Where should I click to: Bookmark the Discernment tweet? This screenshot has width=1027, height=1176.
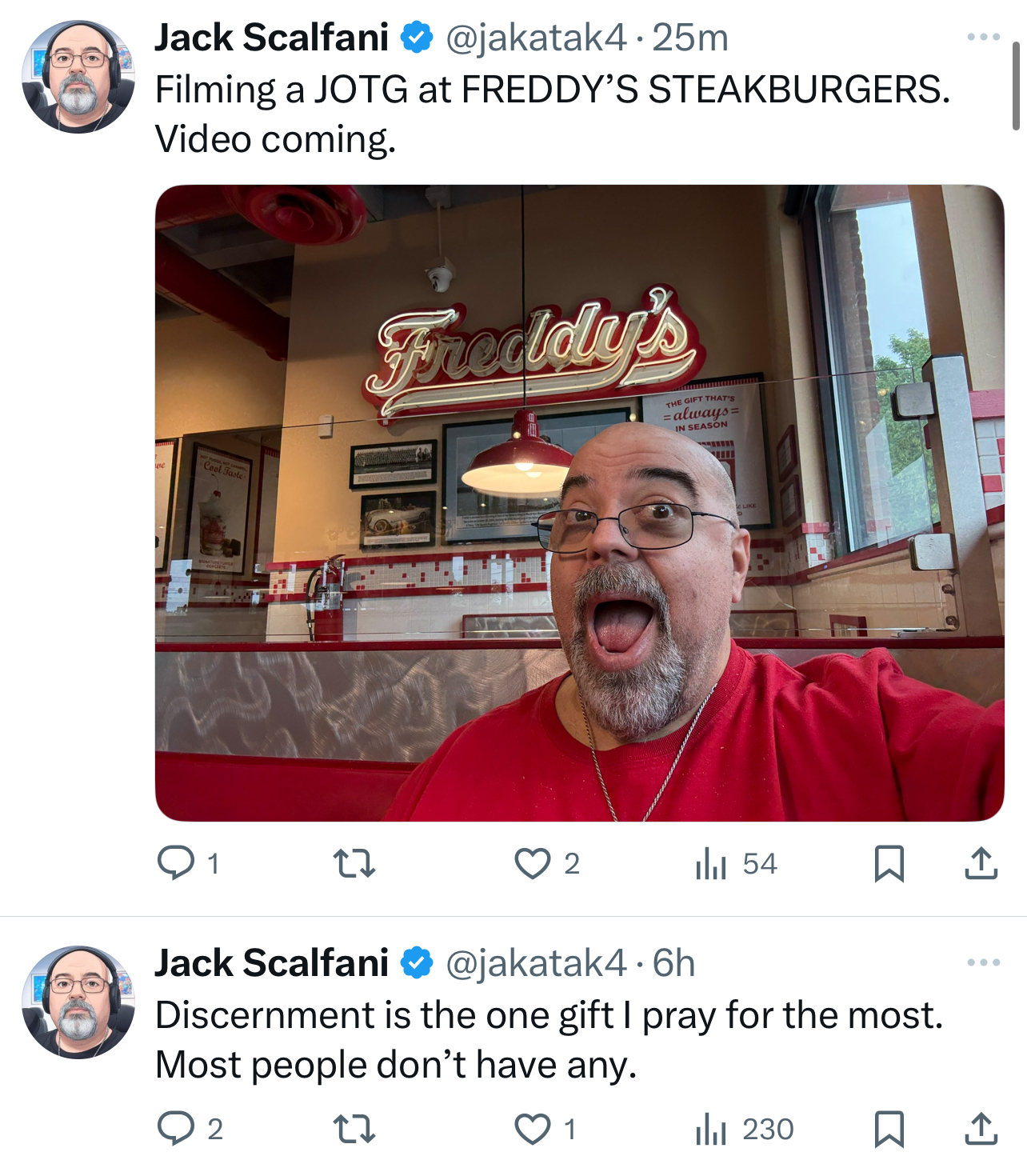(889, 1130)
